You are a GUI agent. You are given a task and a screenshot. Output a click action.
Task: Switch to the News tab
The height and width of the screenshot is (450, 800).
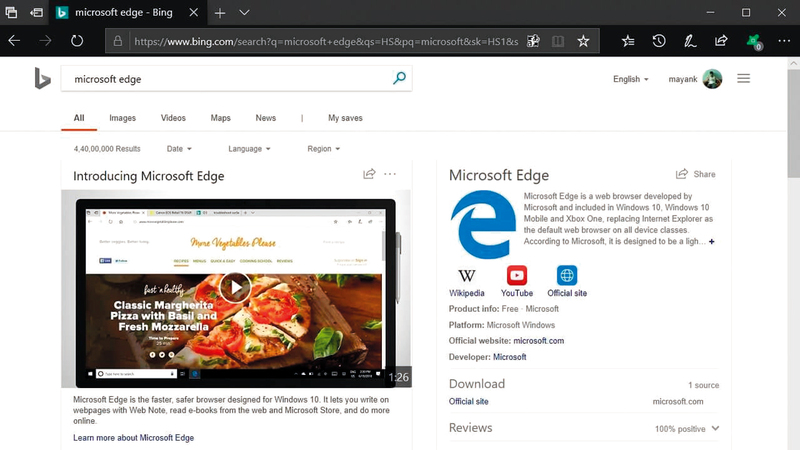point(265,118)
